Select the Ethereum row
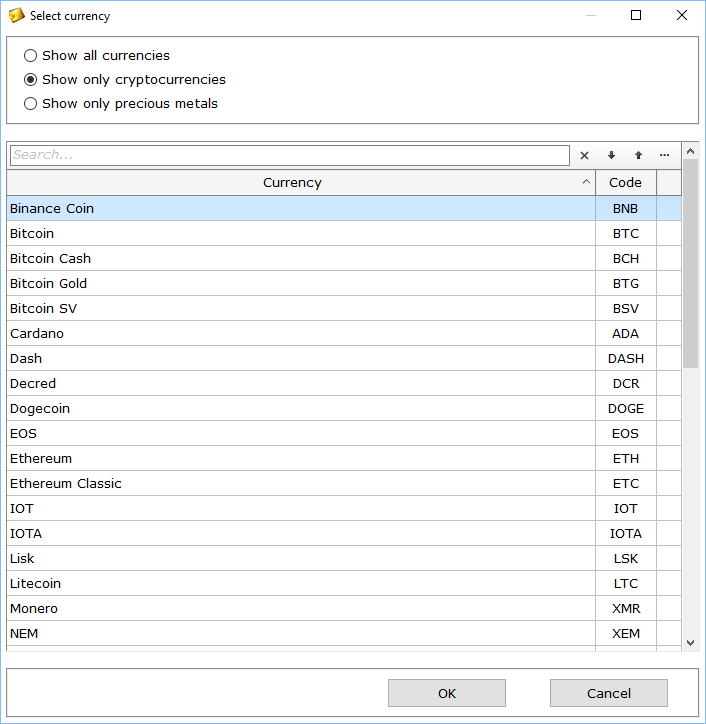This screenshot has height=724, width=706. coord(344,459)
